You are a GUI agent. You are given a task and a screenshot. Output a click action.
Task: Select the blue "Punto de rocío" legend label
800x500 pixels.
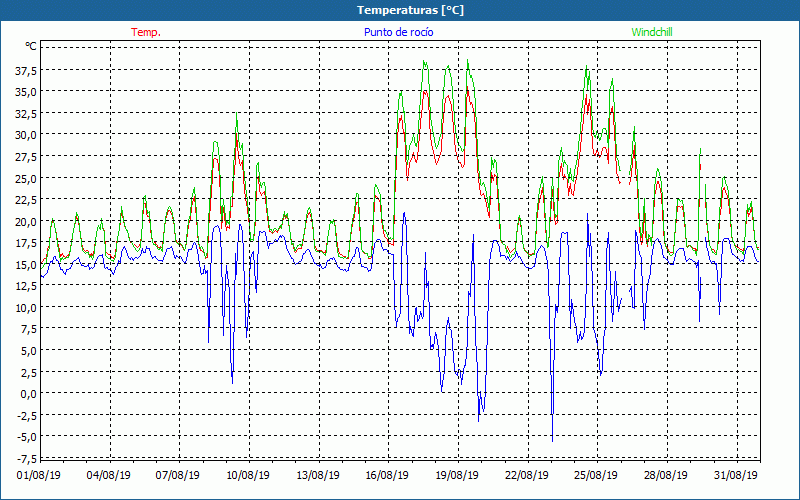click(398, 32)
